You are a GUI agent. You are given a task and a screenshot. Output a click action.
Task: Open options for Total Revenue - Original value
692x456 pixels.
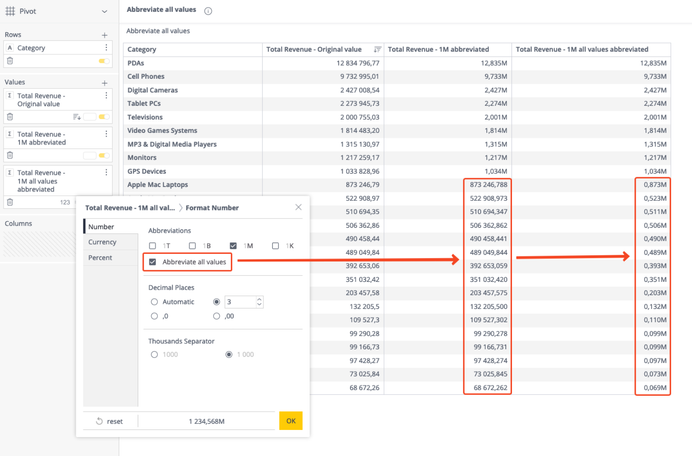point(106,97)
